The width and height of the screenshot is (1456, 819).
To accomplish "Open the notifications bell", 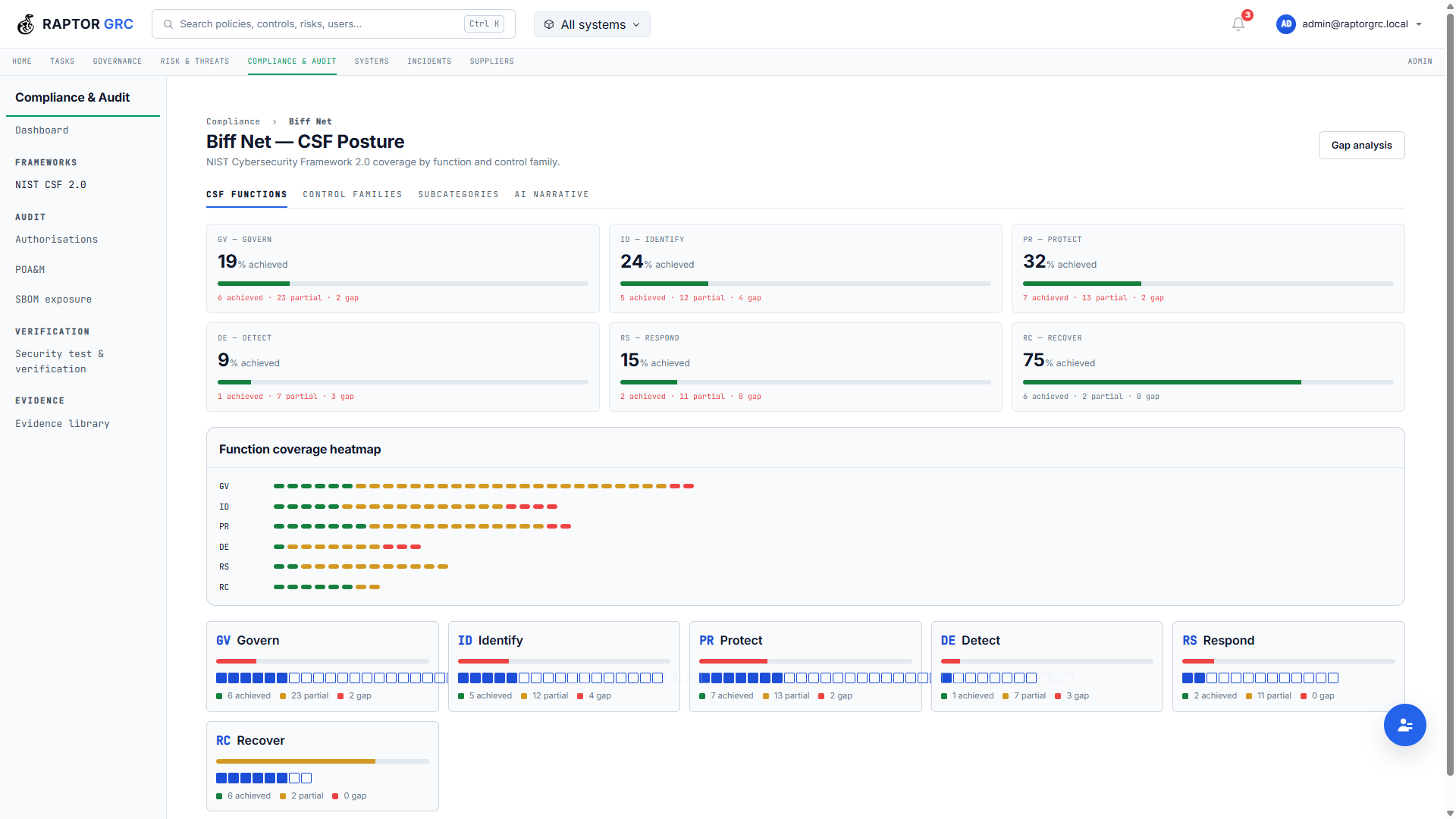I will [x=1238, y=24].
